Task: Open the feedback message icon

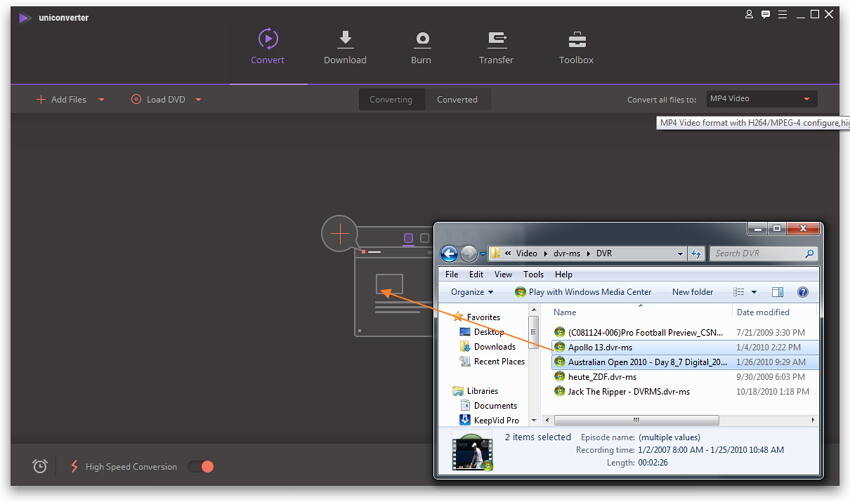Action: tap(765, 15)
